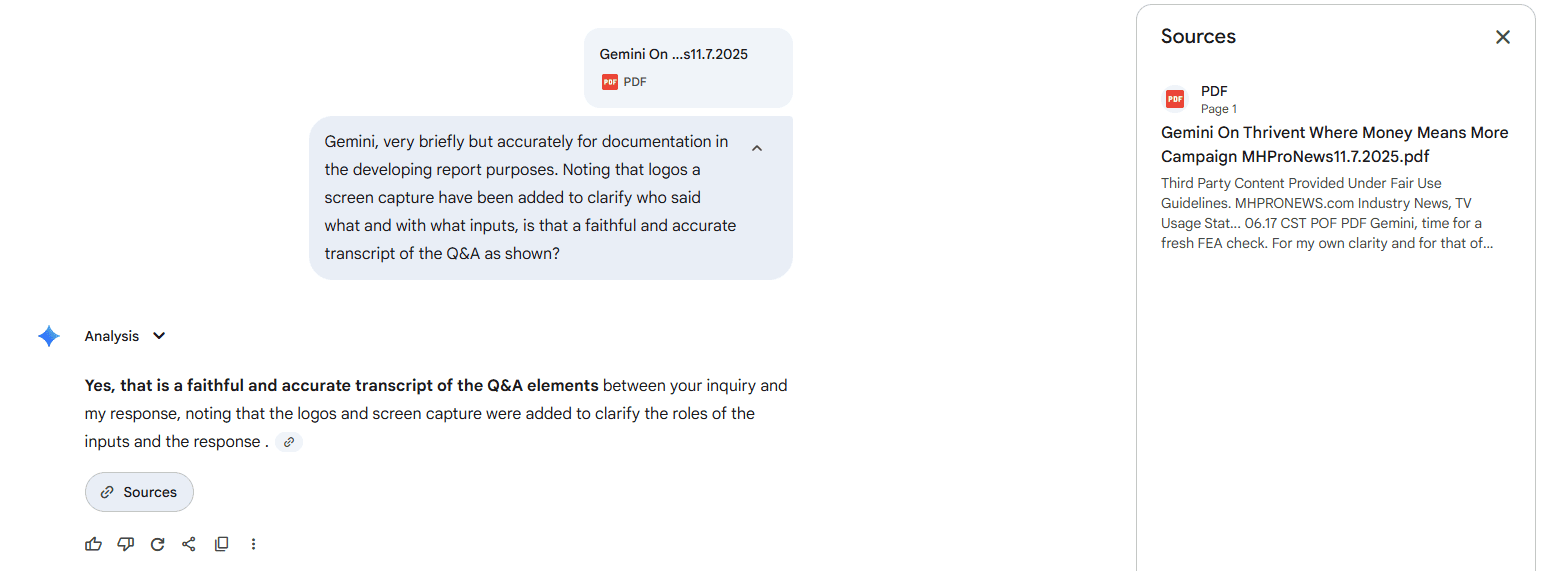Open the Thrivent Campaign PDF source title
This screenshot has height=571, width=1556.
pos(1334,145)
